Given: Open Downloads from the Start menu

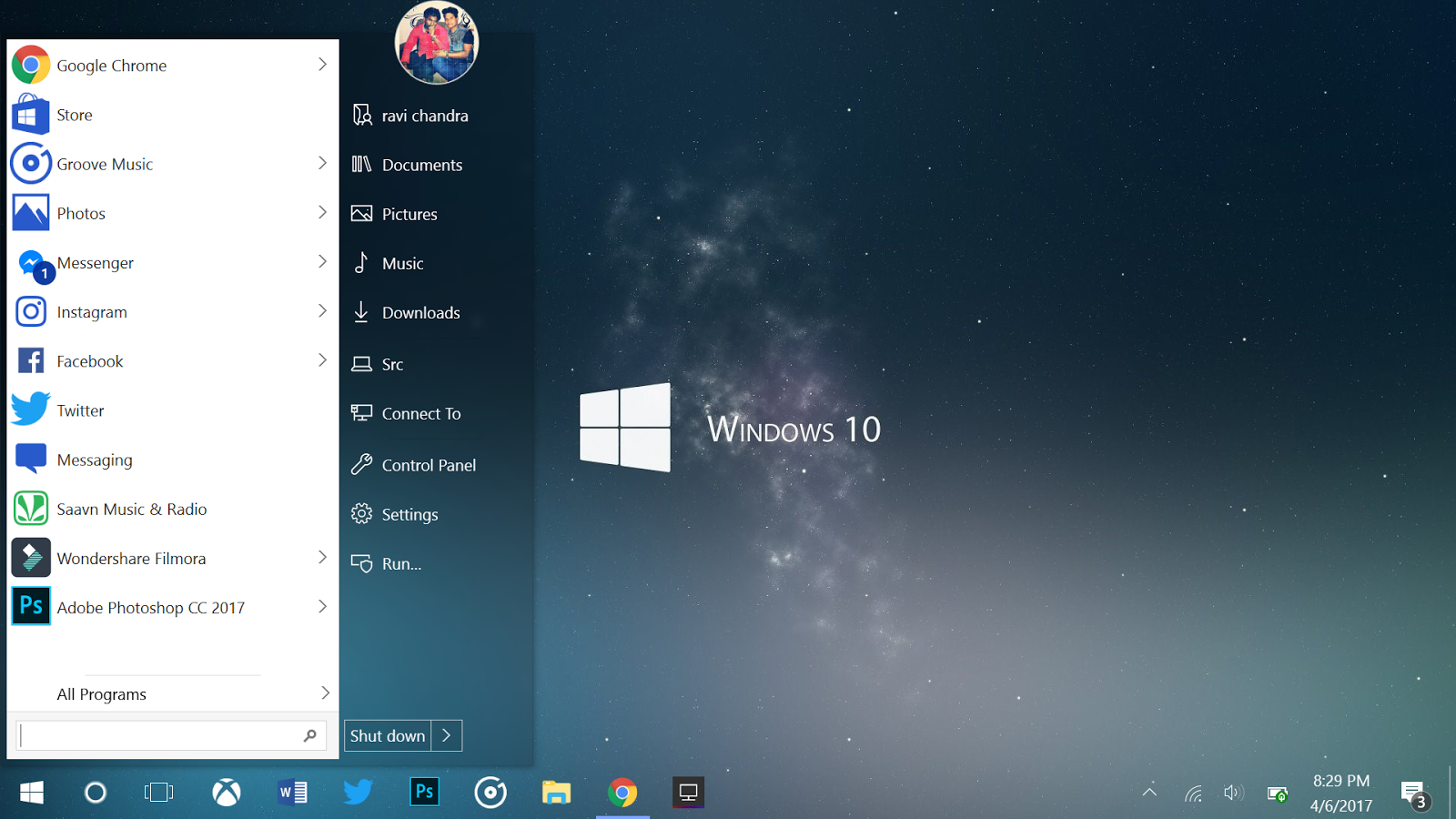Looking at the screenshot, I should [407, 312].
